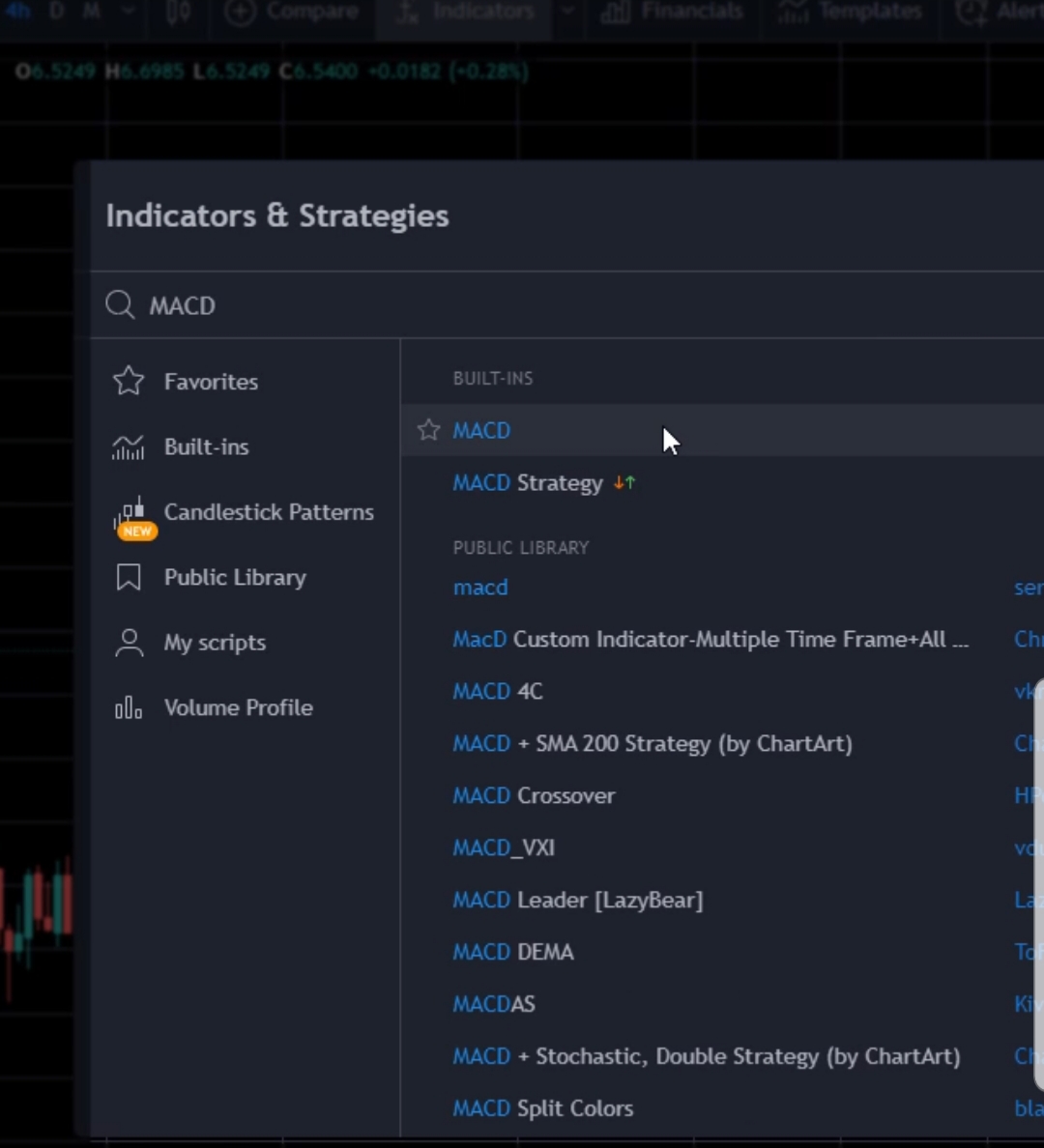Open the candlestick chart type icon

(x=180, y=12)
